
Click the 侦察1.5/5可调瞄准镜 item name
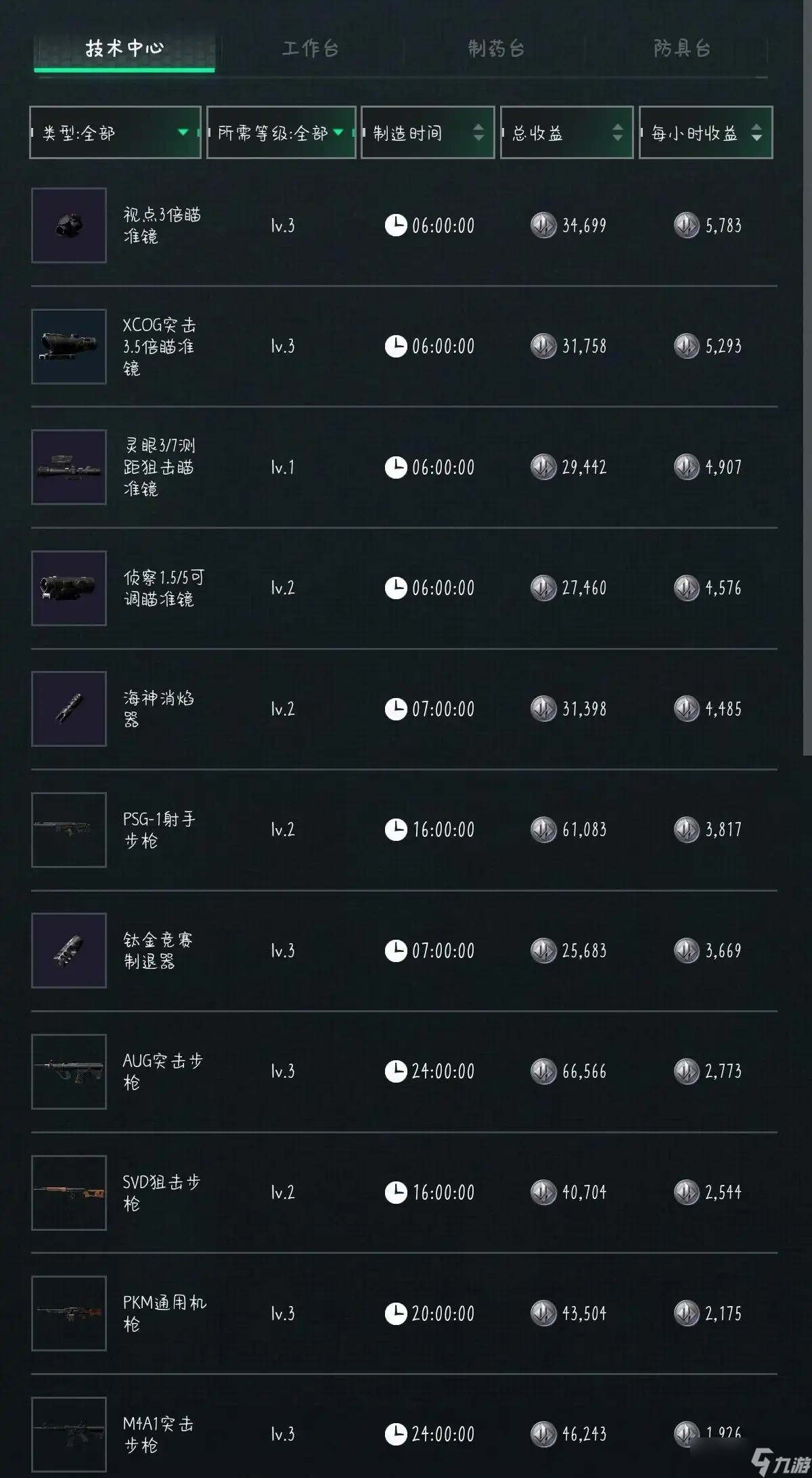coord(163,588)
